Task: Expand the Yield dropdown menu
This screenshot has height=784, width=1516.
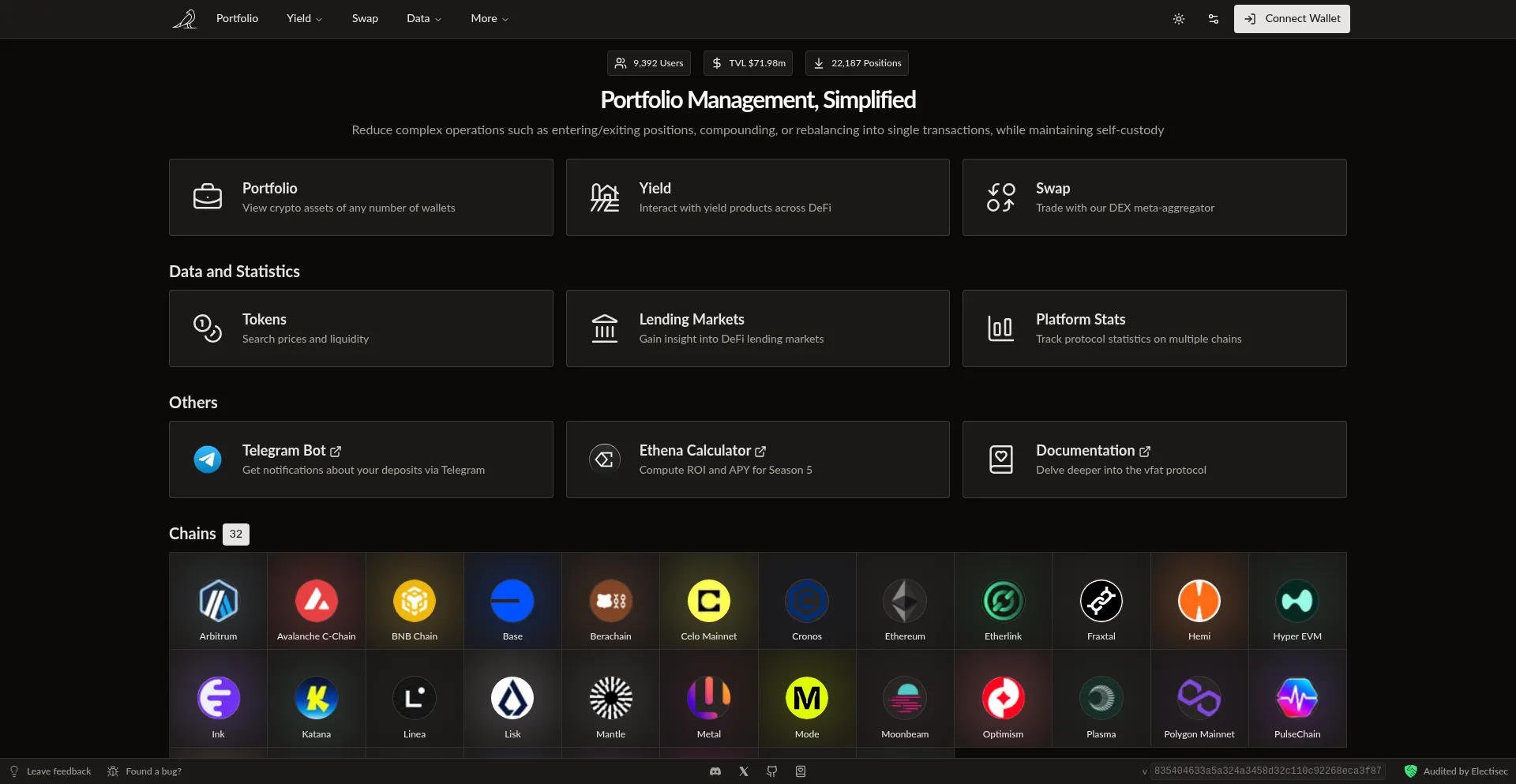Action: pos(304,19)
